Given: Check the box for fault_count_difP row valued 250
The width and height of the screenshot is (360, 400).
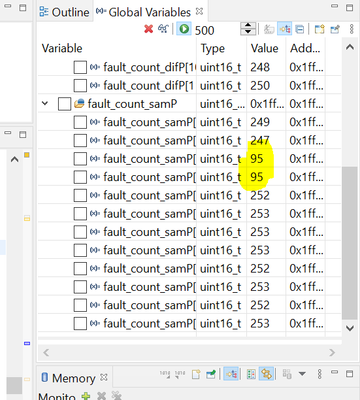Looking at the screenshot, I should [80, 86].
